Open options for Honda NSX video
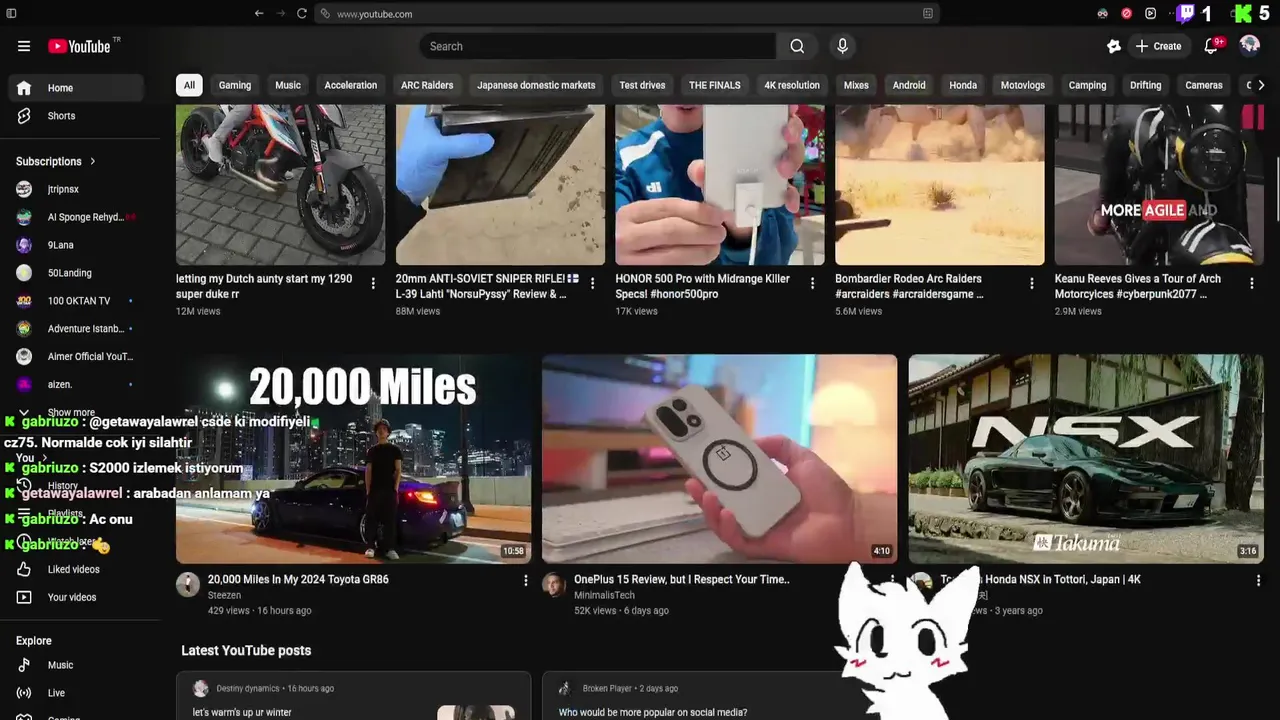 (x=1258, y=580)
